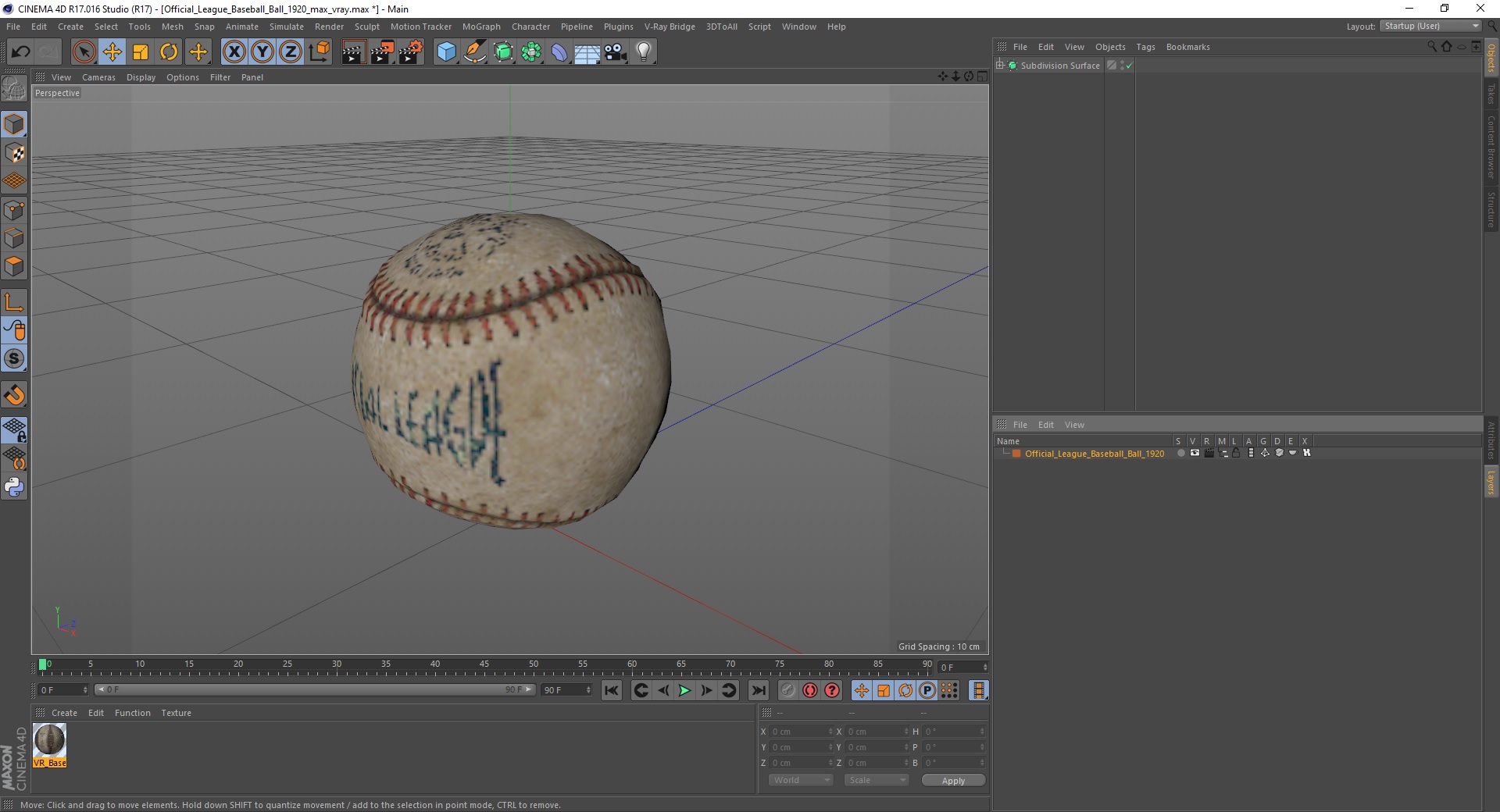
Task: Render the current view
Action: click(x=353, y=52)
